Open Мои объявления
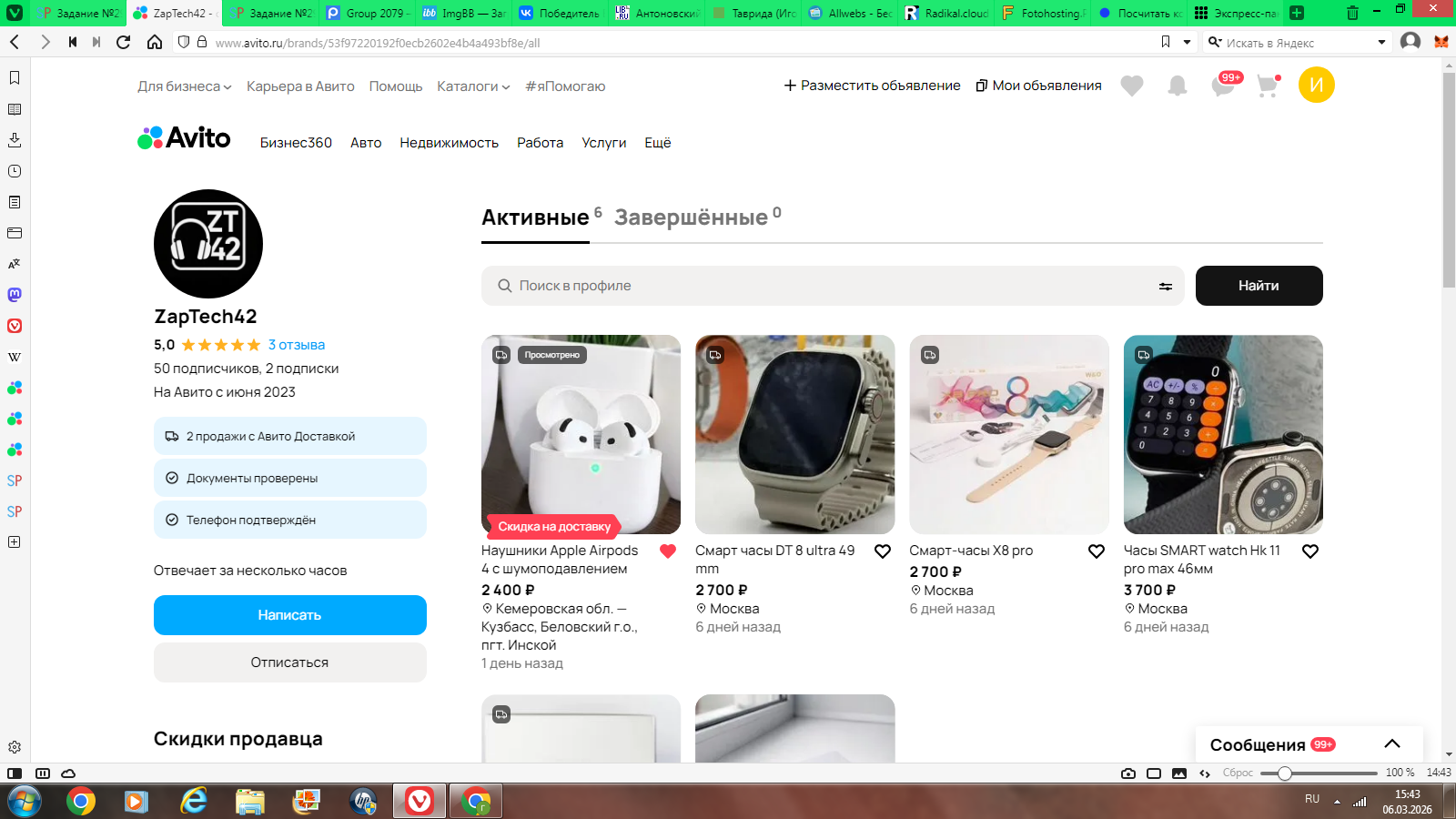 click(x=1038, y=86)
